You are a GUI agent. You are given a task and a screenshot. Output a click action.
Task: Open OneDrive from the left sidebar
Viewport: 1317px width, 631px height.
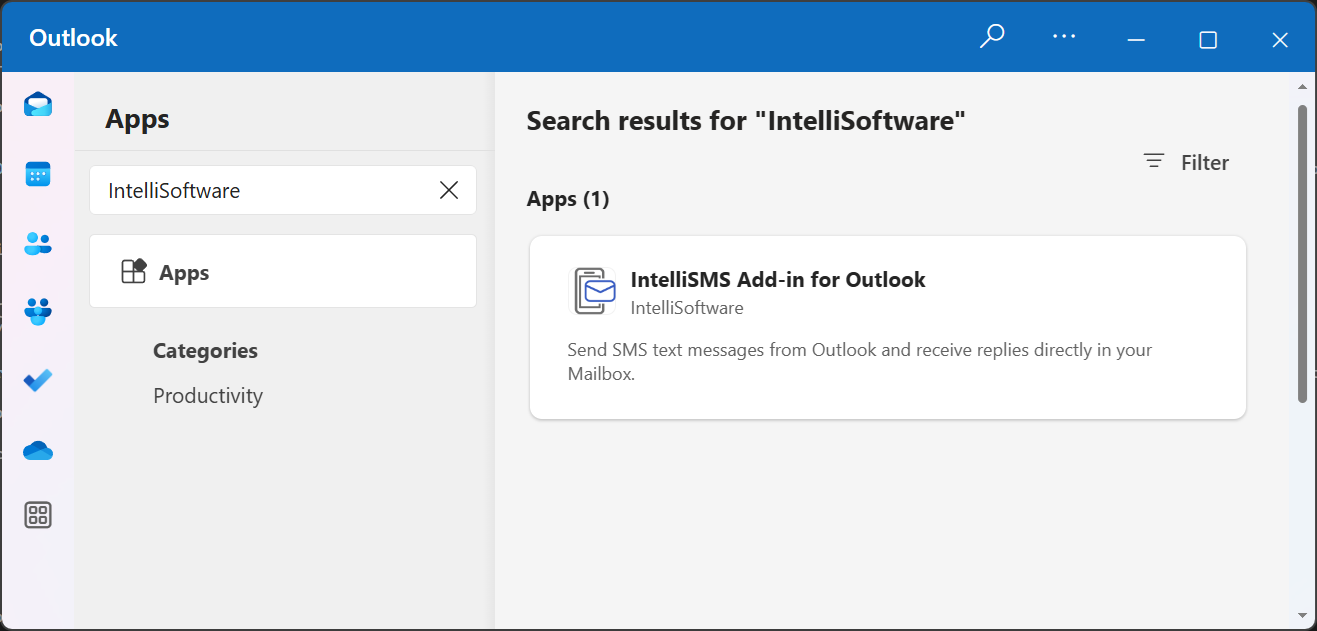(x=37, y=450)
